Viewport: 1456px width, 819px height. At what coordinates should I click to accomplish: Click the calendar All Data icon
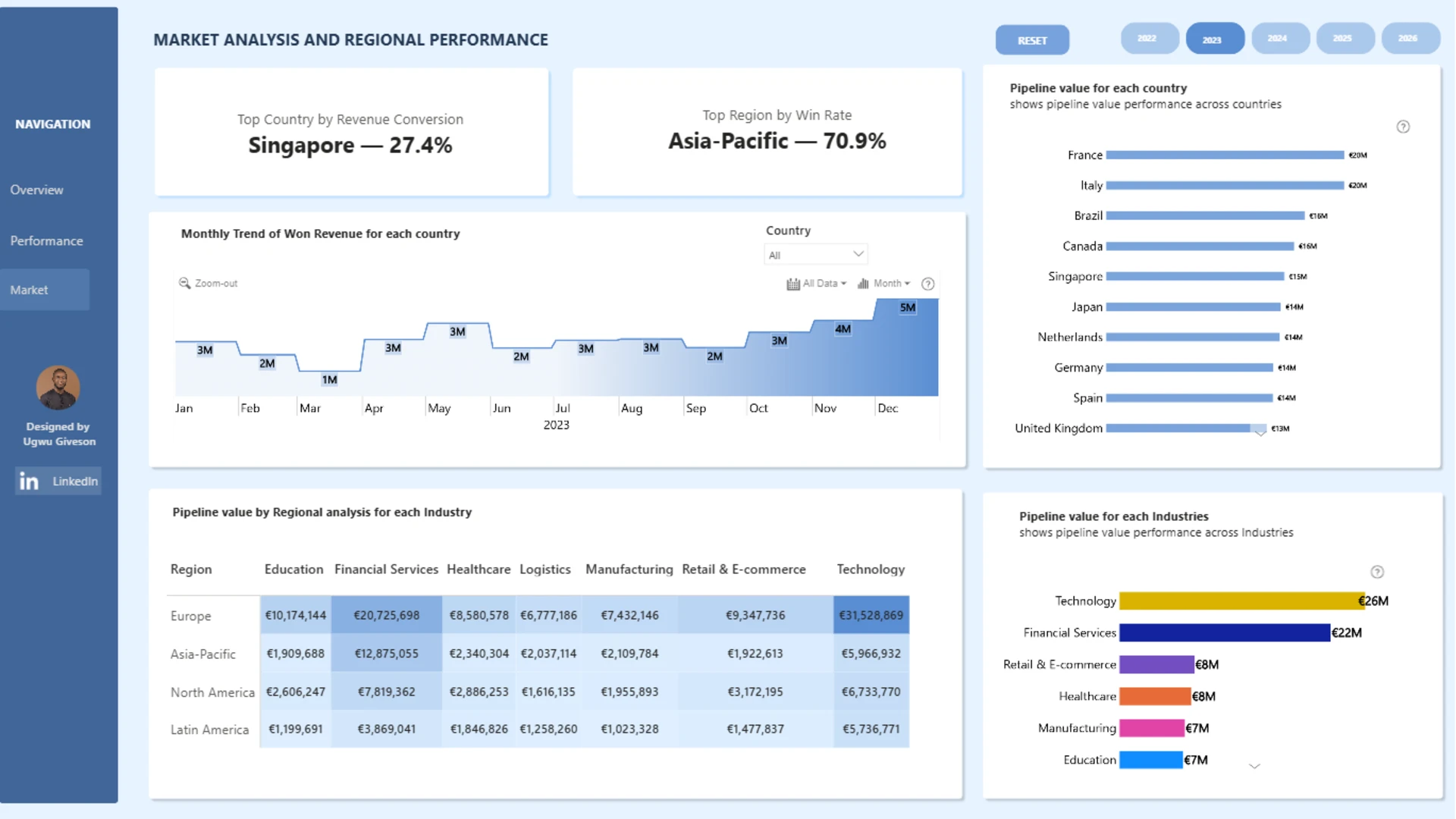[793, 284]
